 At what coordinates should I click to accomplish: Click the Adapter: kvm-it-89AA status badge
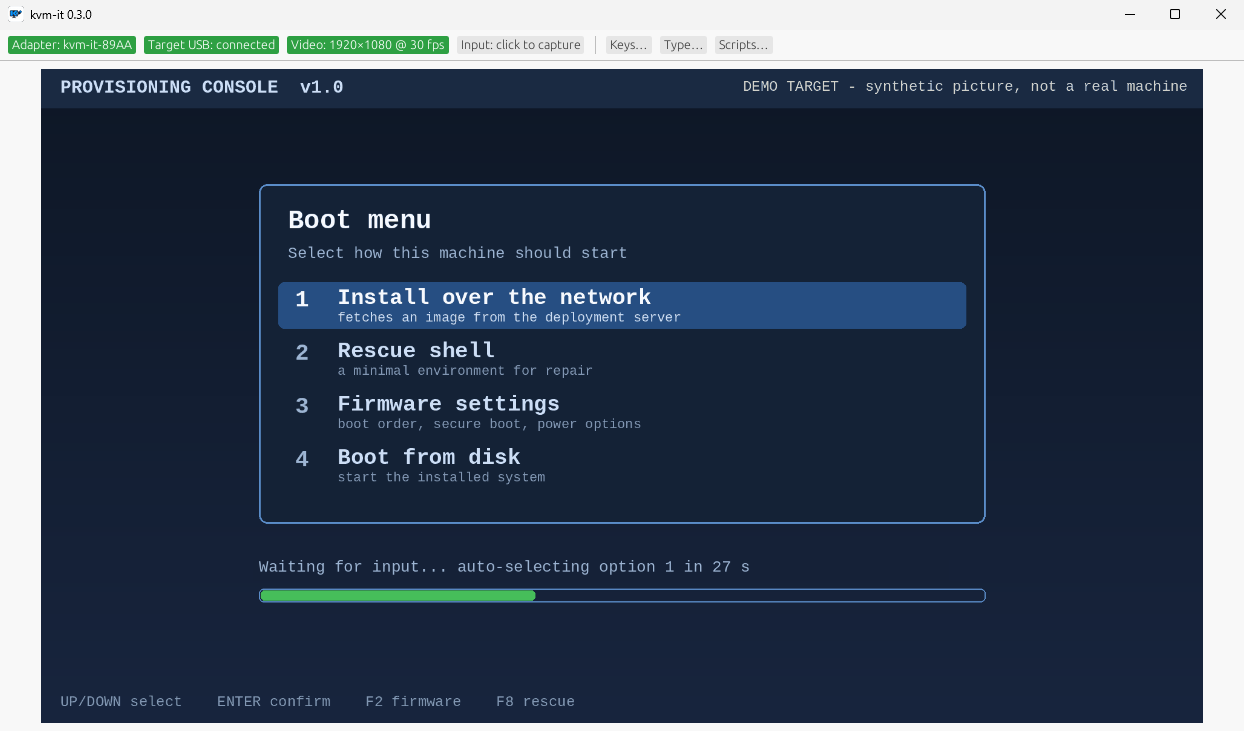pos(72,45)
